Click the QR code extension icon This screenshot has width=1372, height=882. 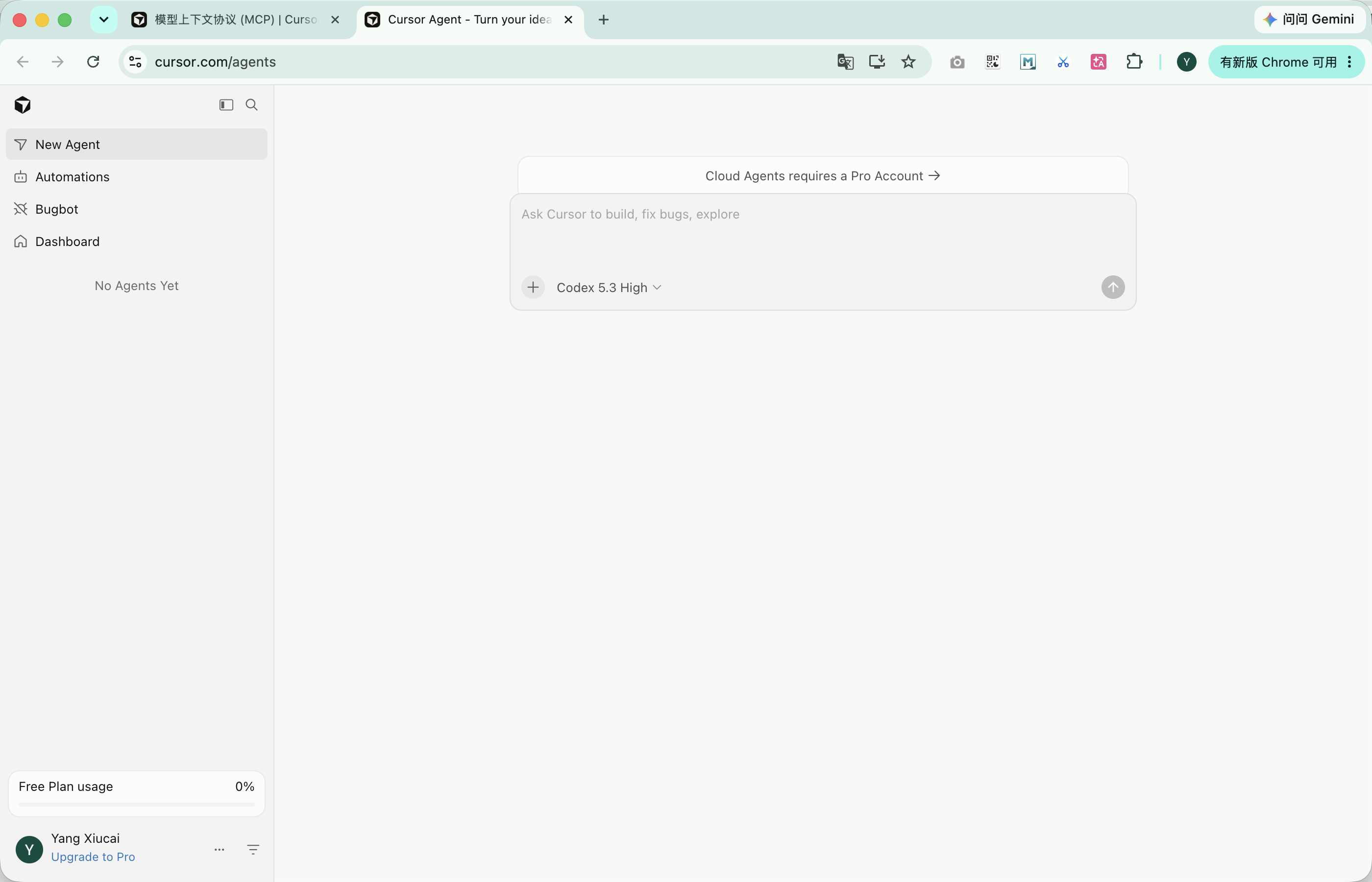(993, 62)
